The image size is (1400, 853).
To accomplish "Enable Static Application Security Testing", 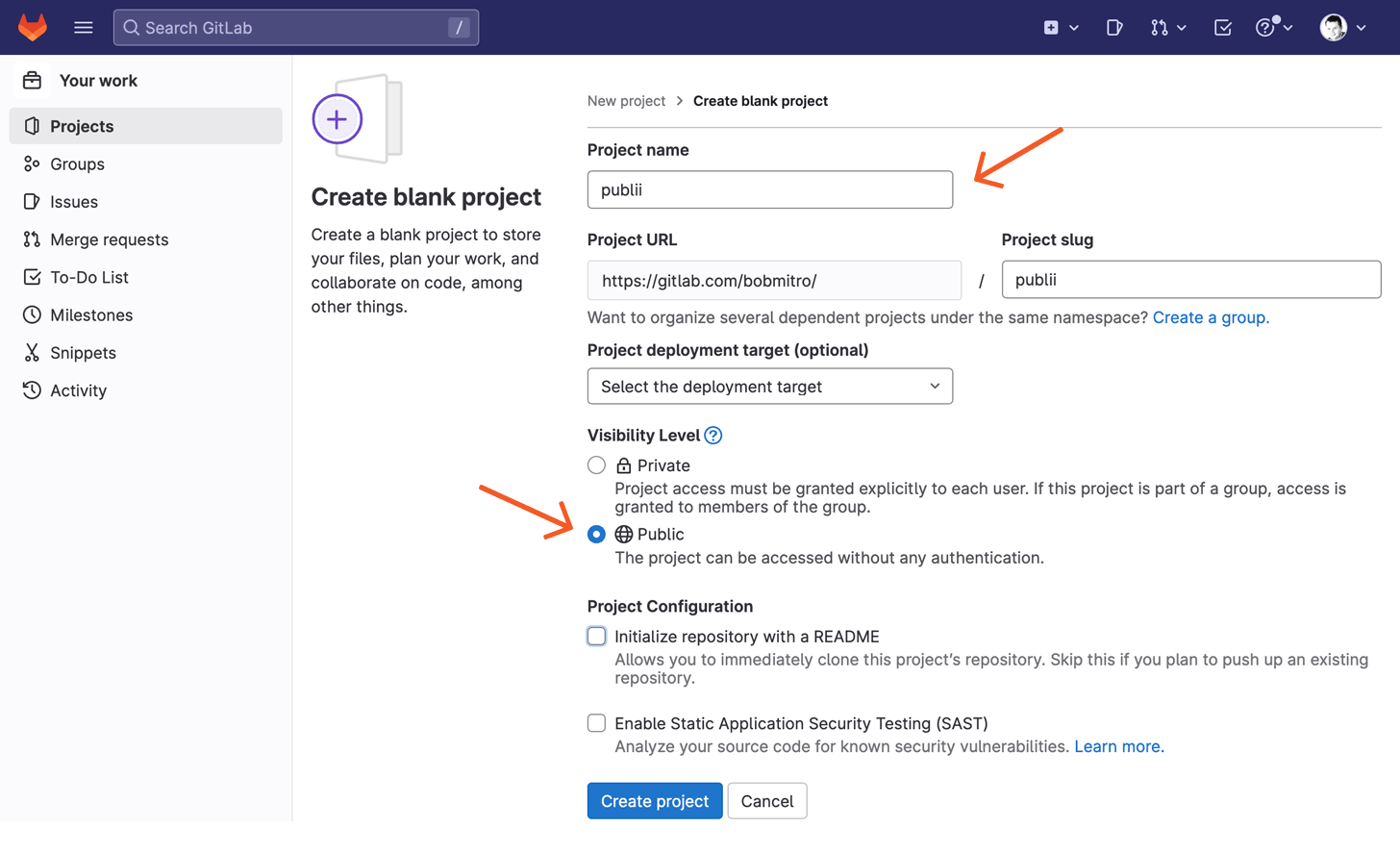I will coord(596,722).
